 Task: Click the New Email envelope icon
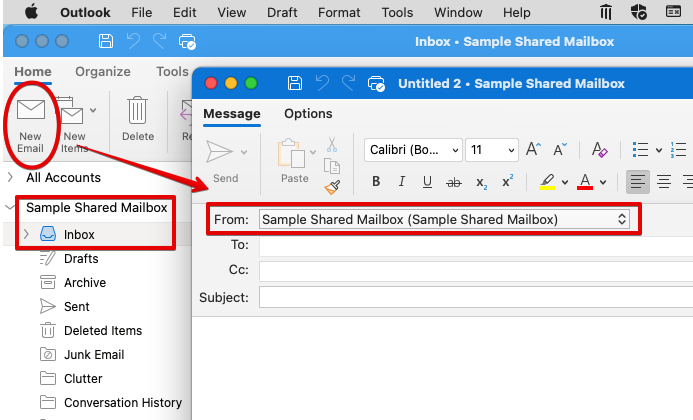(x=32, y=112)
